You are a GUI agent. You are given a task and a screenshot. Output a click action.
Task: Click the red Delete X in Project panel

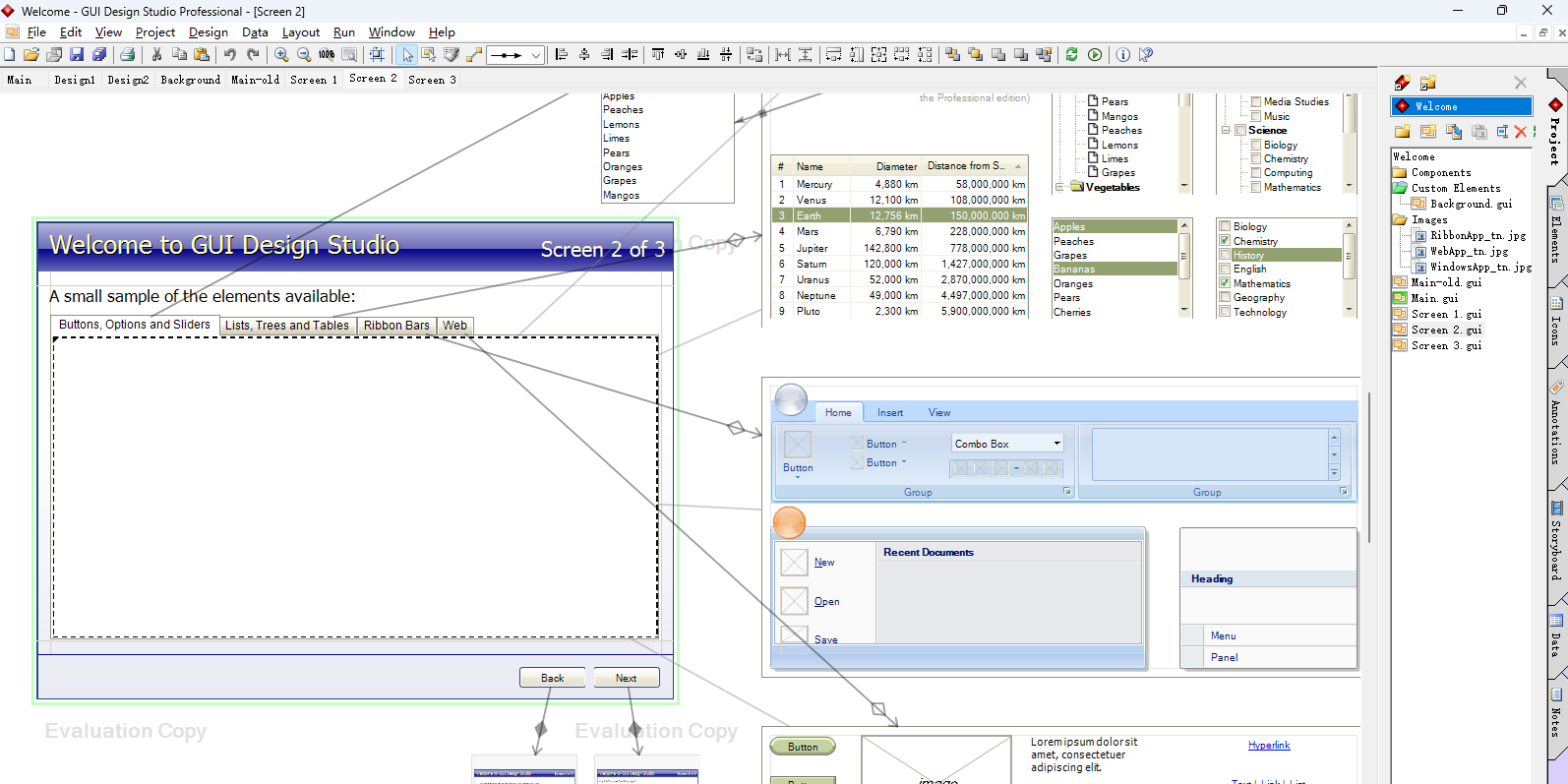pos(1521,132)
